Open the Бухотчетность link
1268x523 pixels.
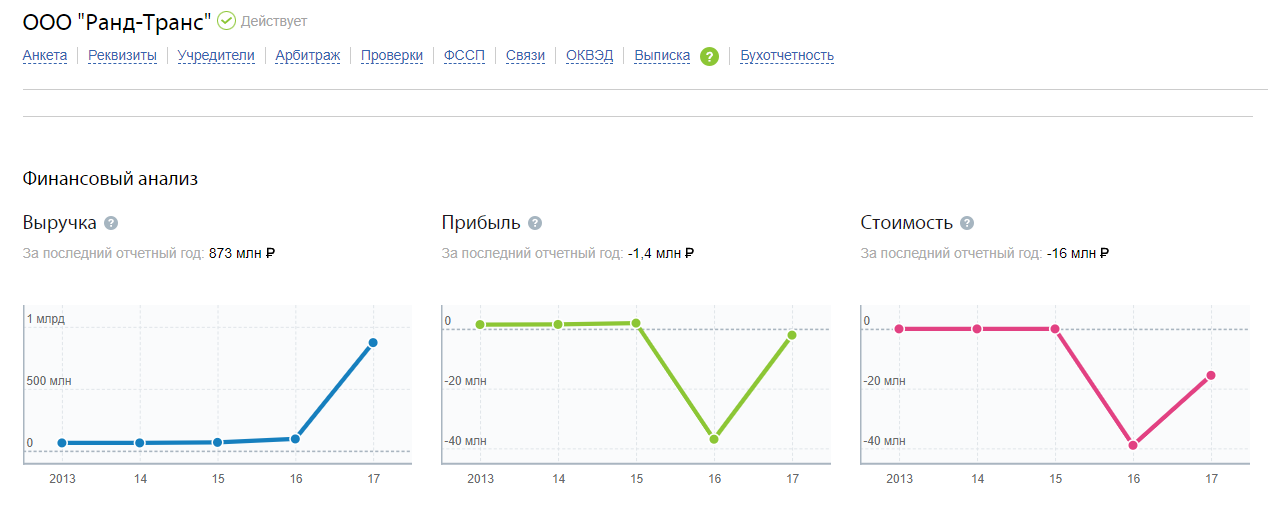(x=787, y=56)
